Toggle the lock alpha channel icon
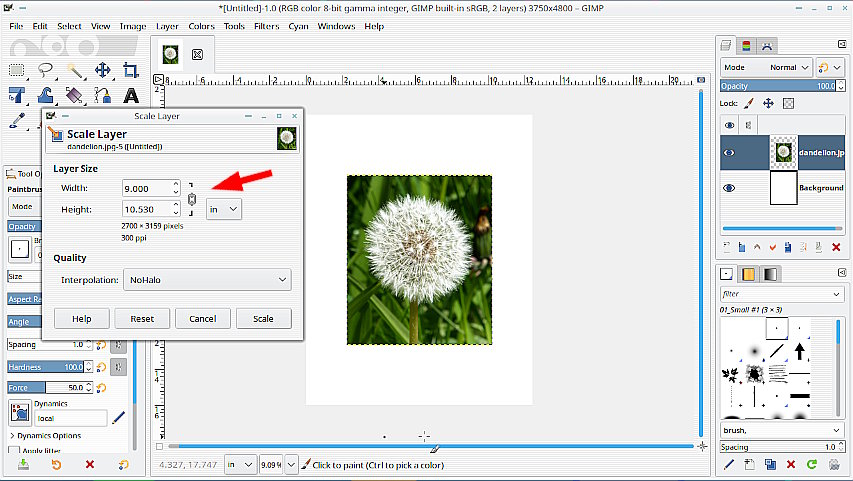853x481 pixels. pos(788,103)
